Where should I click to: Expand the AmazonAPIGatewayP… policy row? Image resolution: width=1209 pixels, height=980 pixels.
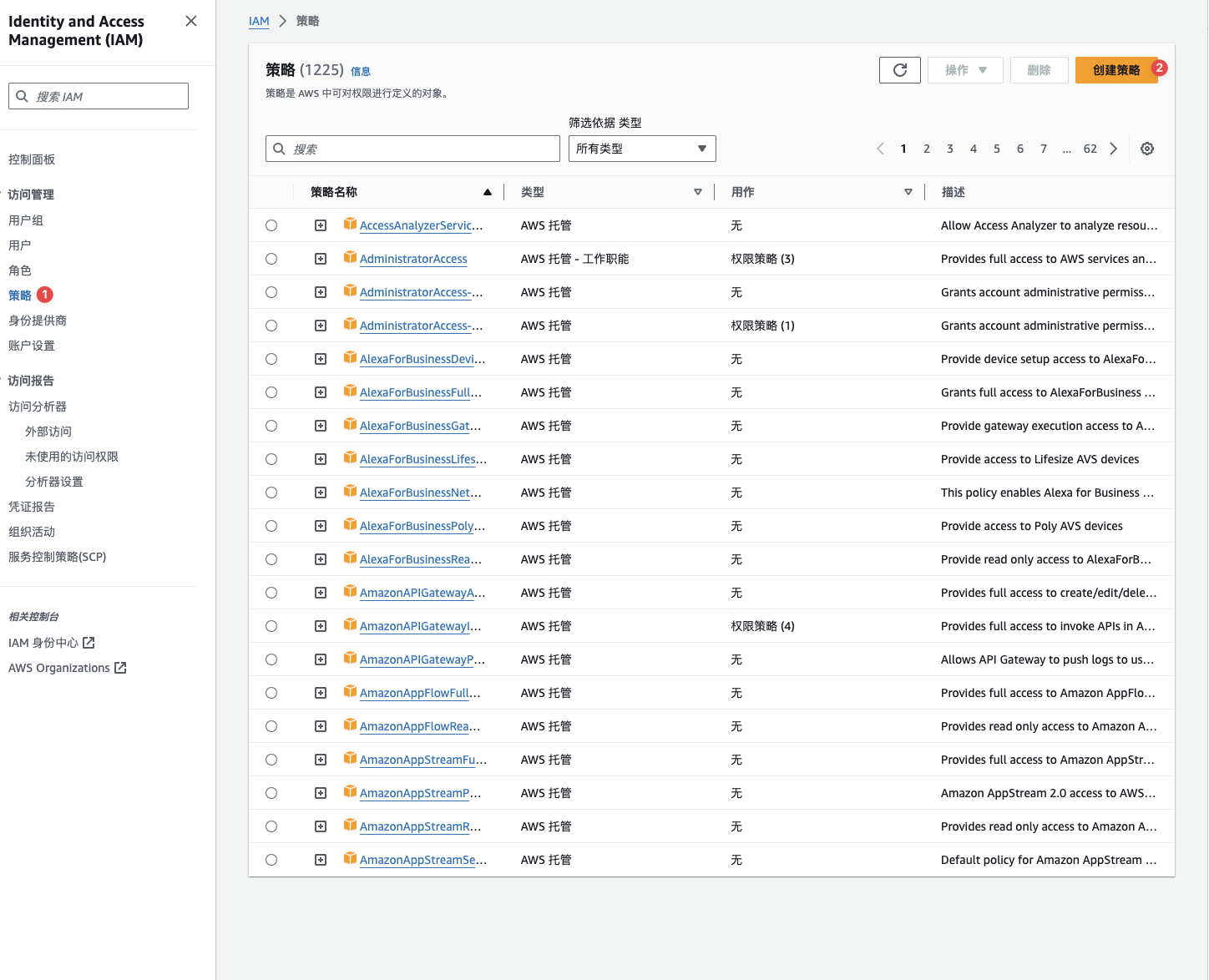click(x=321, y=659)
